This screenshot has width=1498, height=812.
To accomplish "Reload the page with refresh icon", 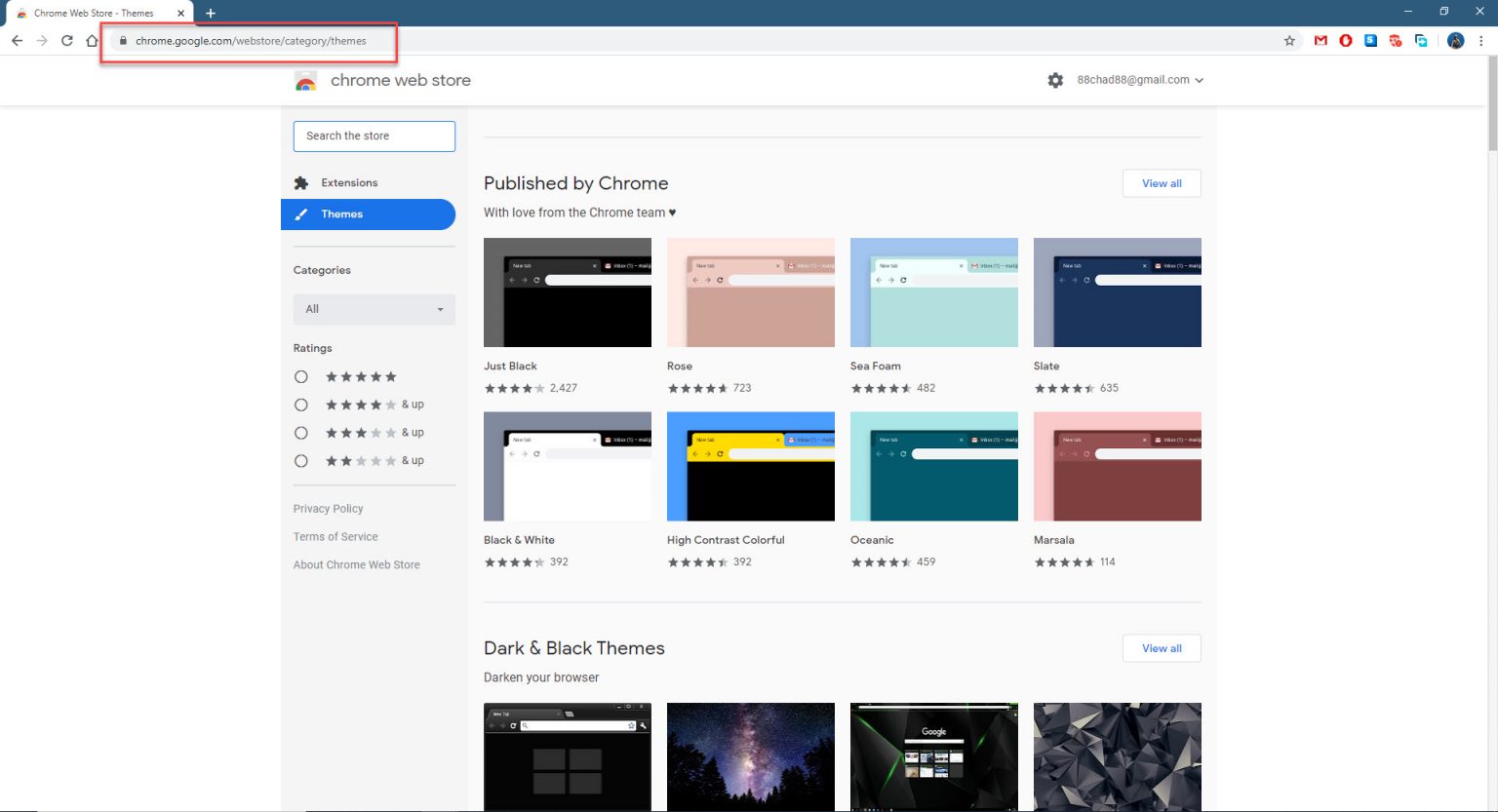I will click(67, 41).
